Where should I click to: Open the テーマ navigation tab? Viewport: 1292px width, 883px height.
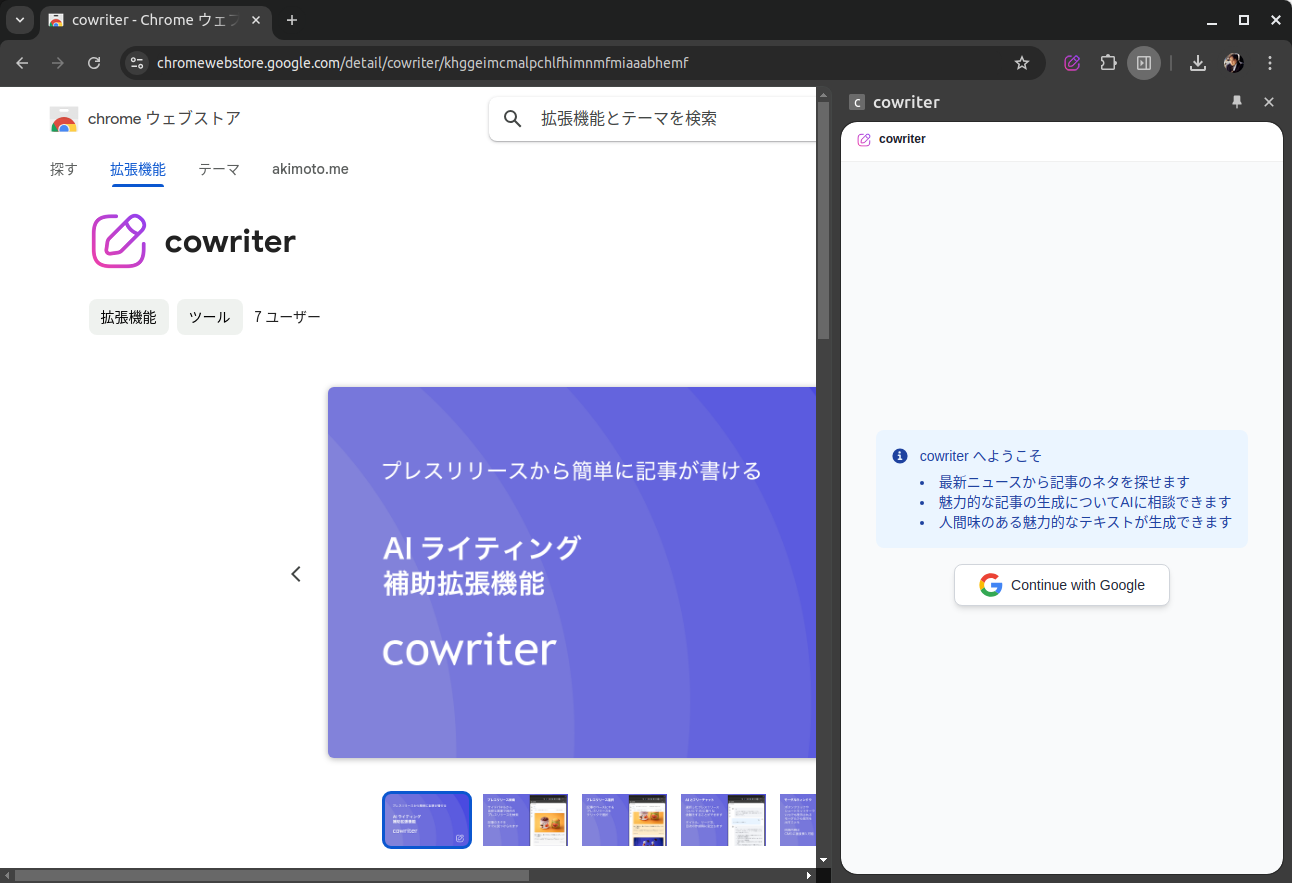coord(219,169)
